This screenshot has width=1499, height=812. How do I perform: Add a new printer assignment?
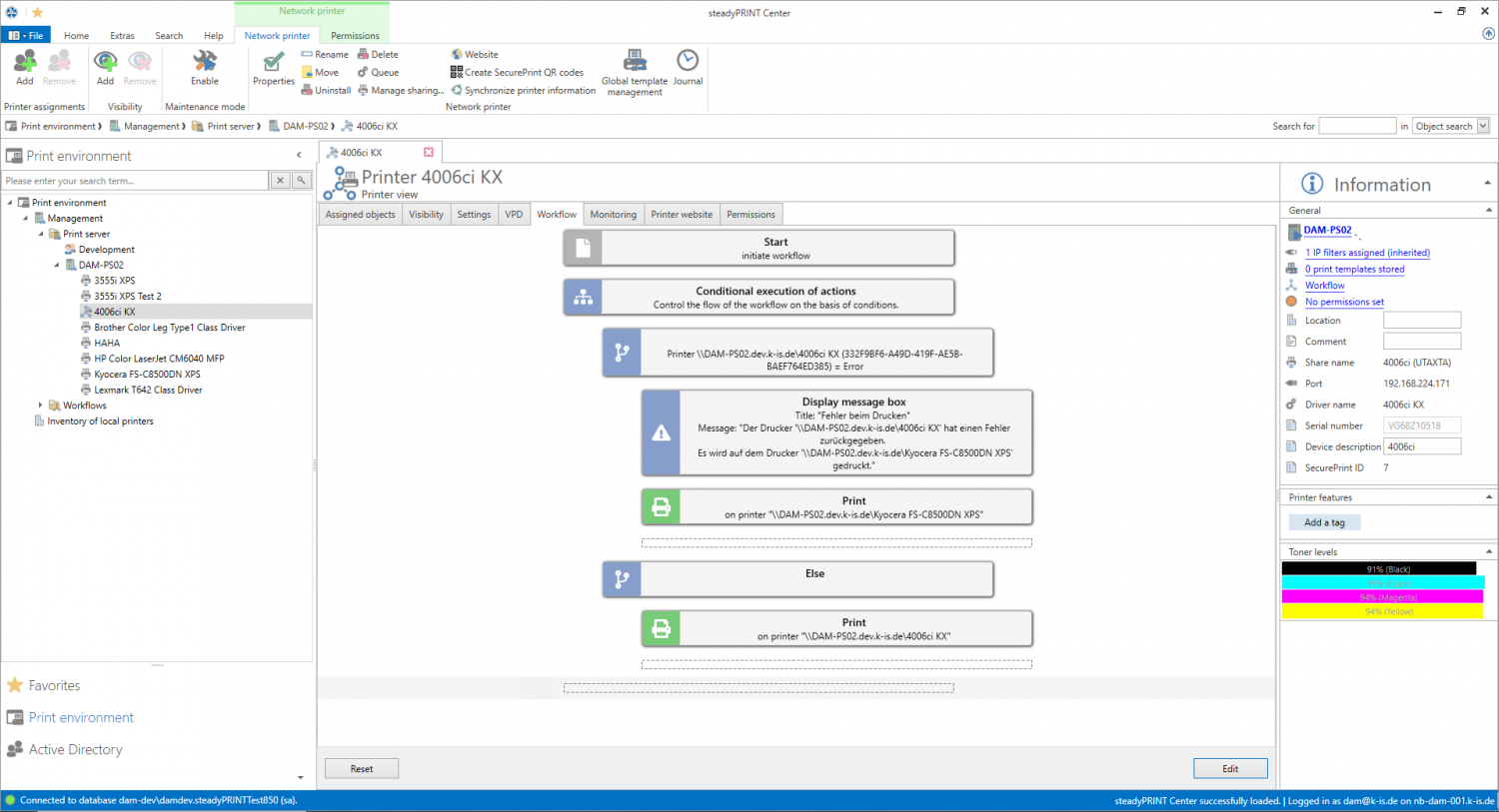tap(23, 70)
